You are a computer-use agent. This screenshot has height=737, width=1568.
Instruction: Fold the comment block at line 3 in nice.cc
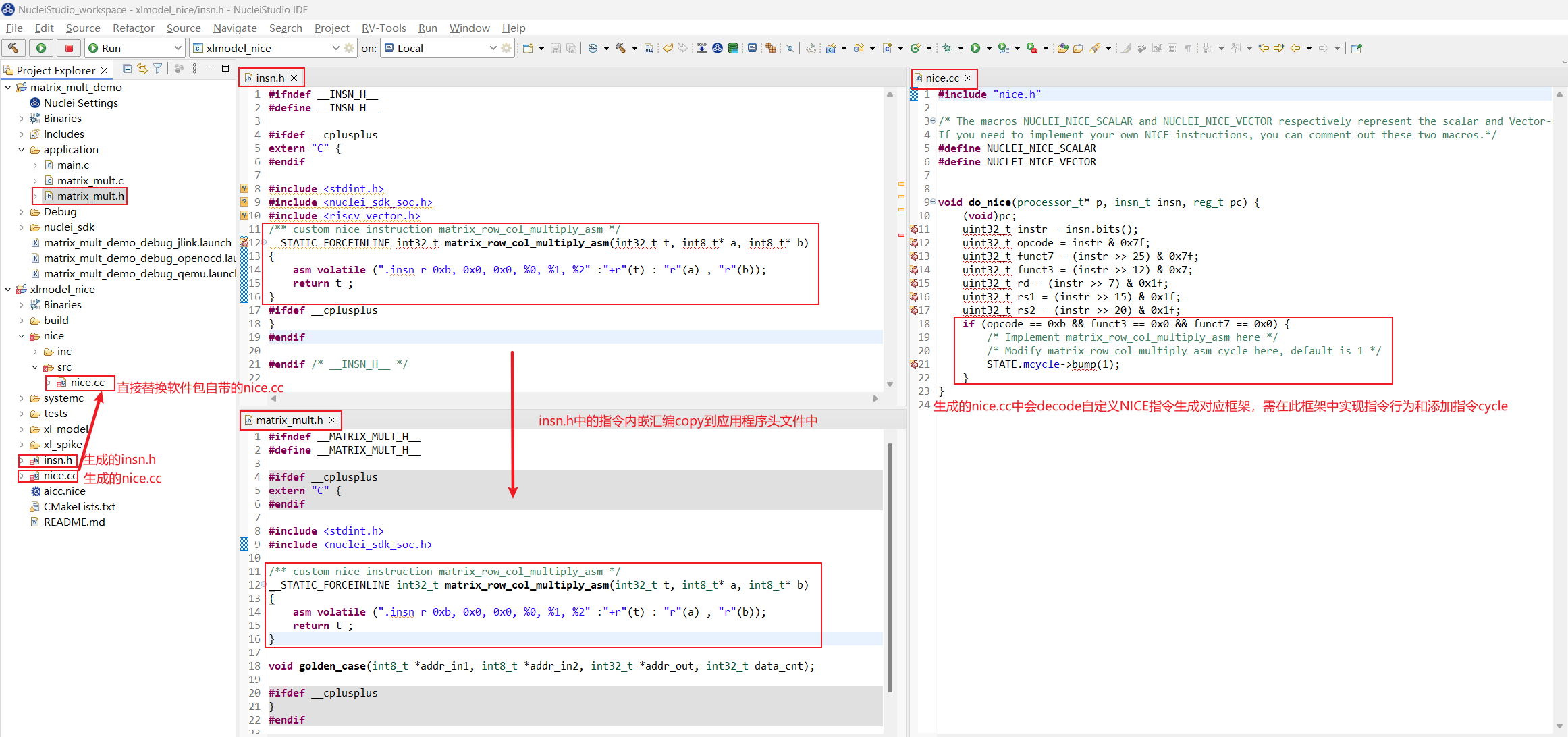point(933,121)
